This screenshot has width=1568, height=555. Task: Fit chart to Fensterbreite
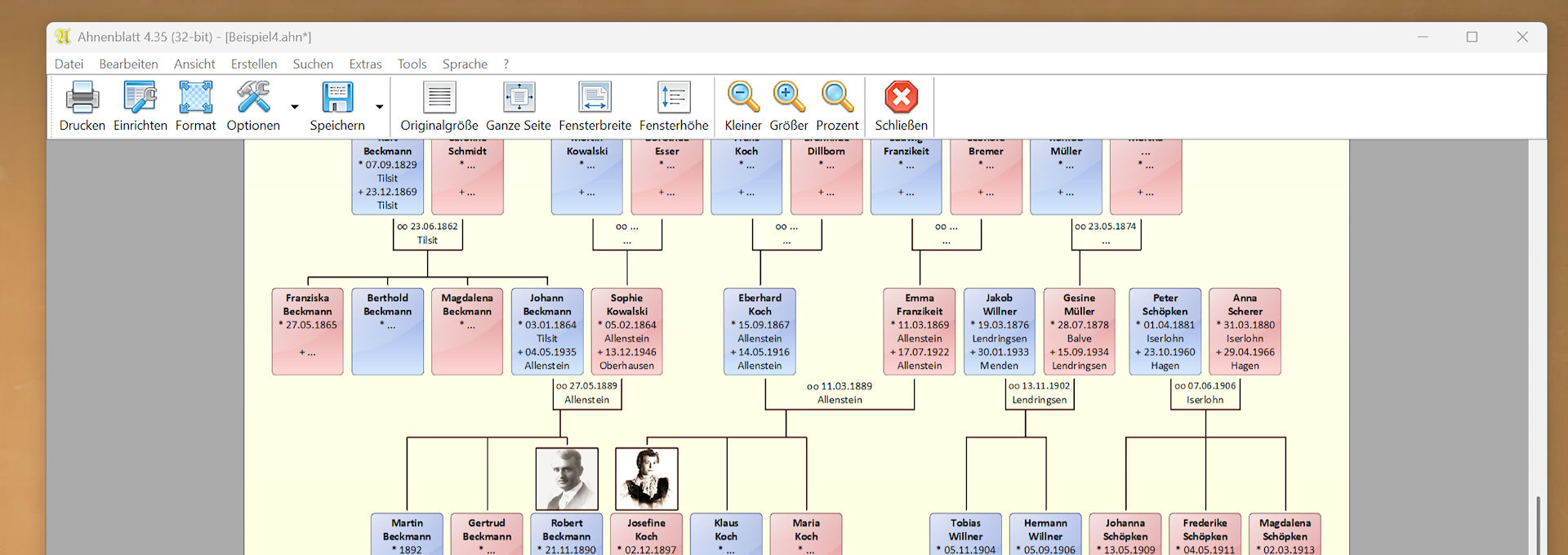[595, 98]
